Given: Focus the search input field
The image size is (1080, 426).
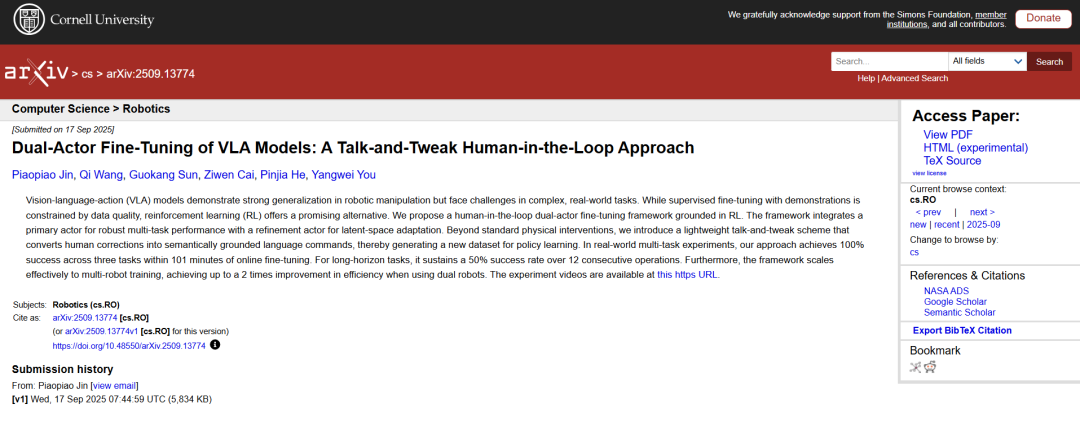Looking at the screenshot, I should tap(888, 61).
